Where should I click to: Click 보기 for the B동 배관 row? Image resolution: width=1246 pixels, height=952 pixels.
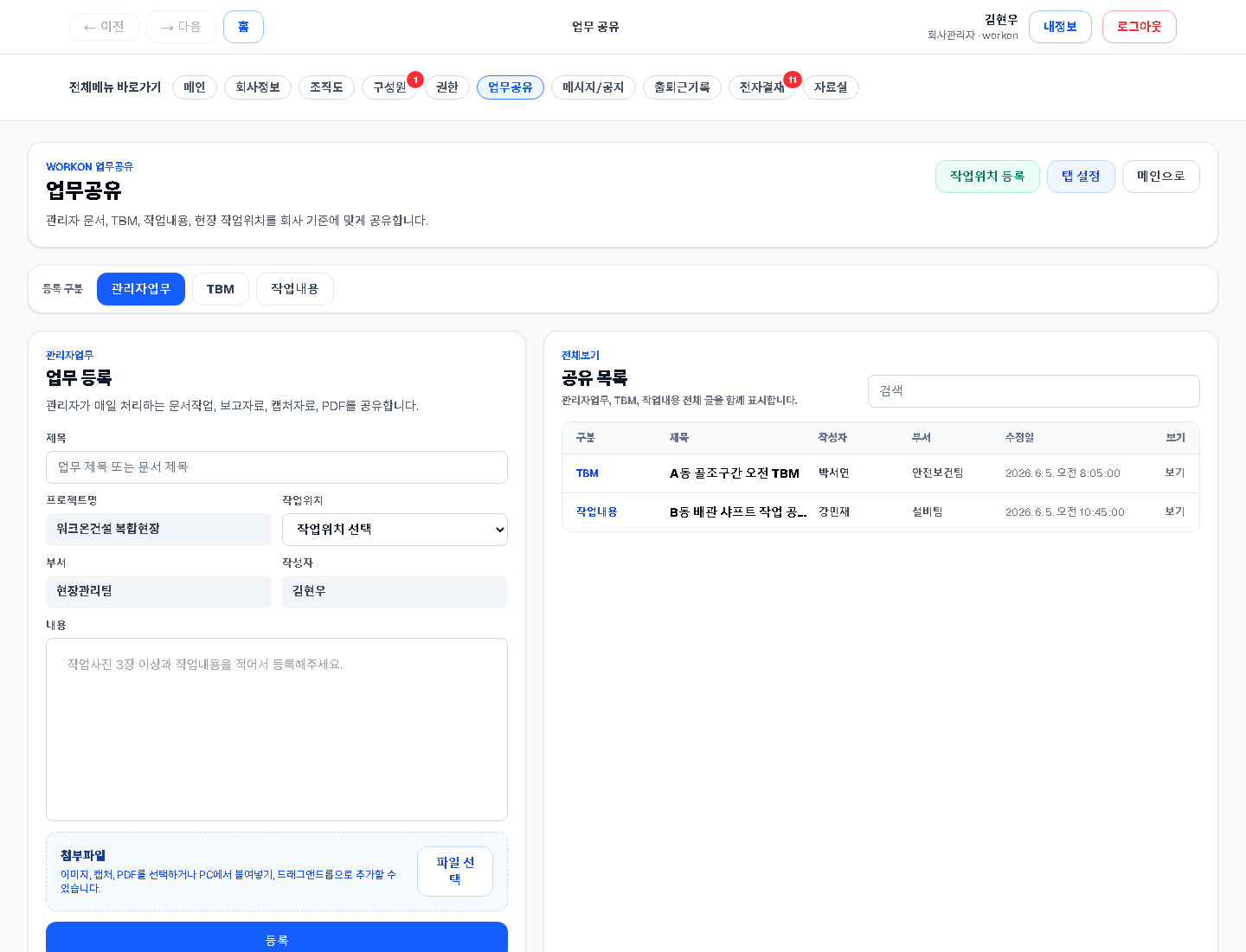pos(1175,512)
